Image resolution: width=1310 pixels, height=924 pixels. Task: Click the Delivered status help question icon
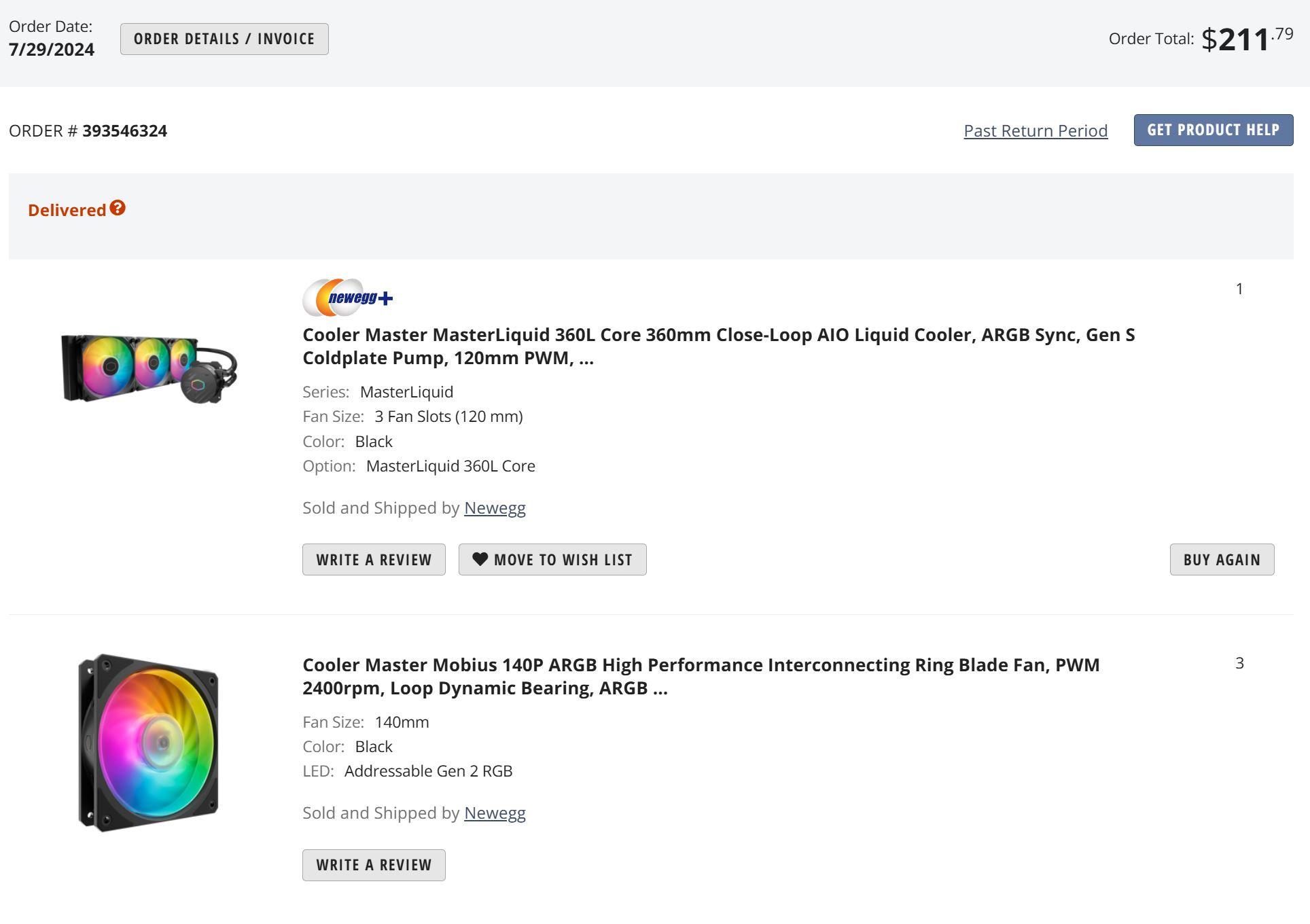[x=118, y=208]
